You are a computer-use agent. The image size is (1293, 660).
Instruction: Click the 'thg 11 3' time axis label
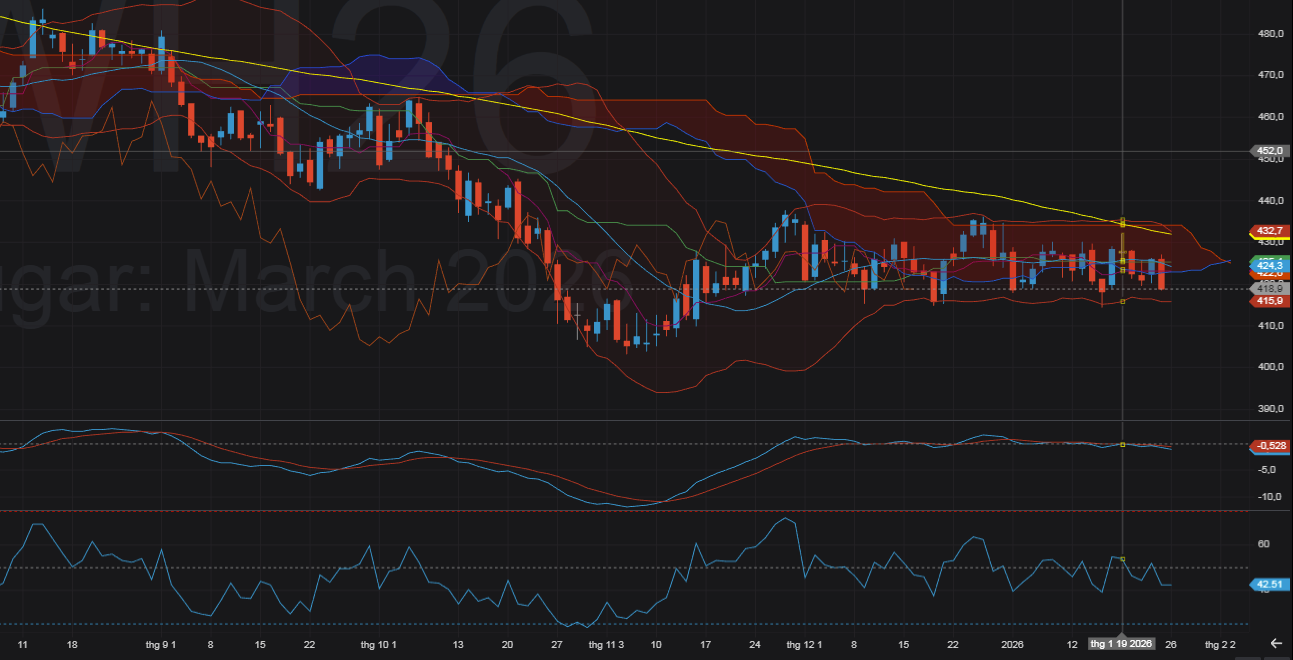tap(606, 644)
